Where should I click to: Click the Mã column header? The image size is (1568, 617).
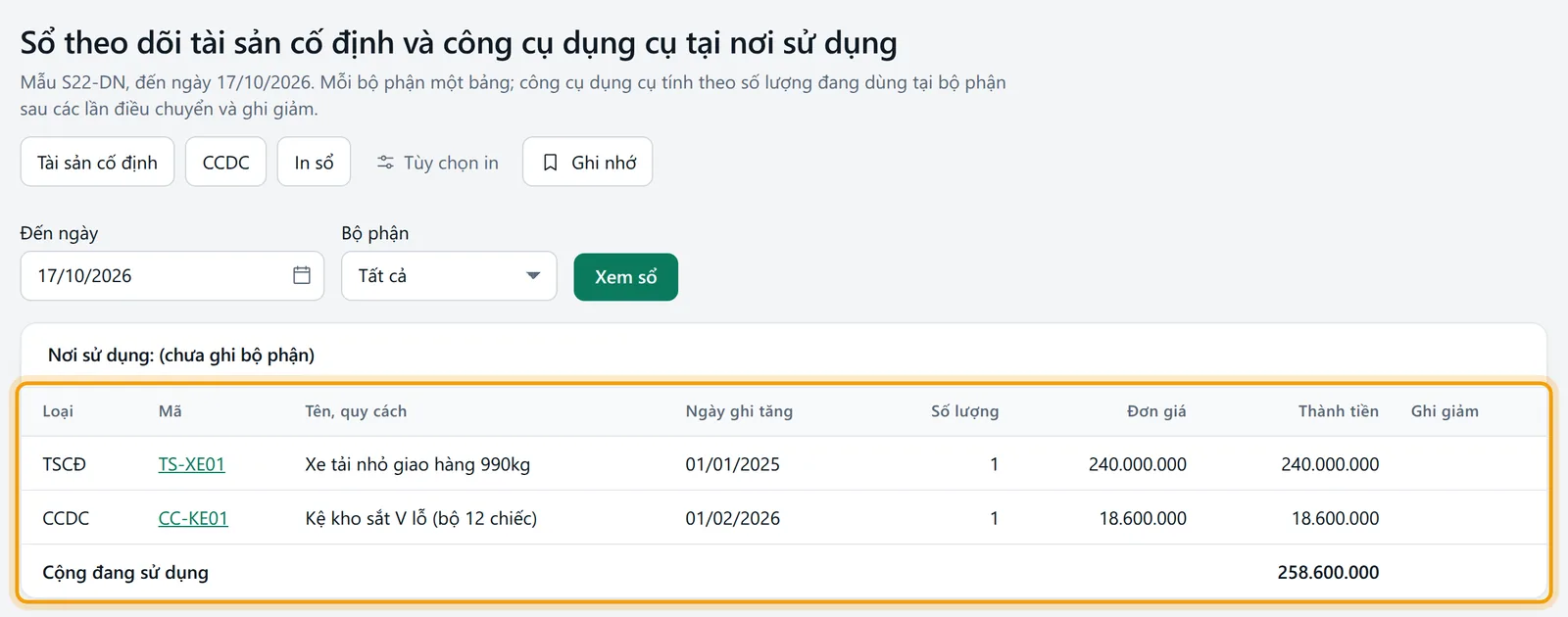click(x=170, y=411)
